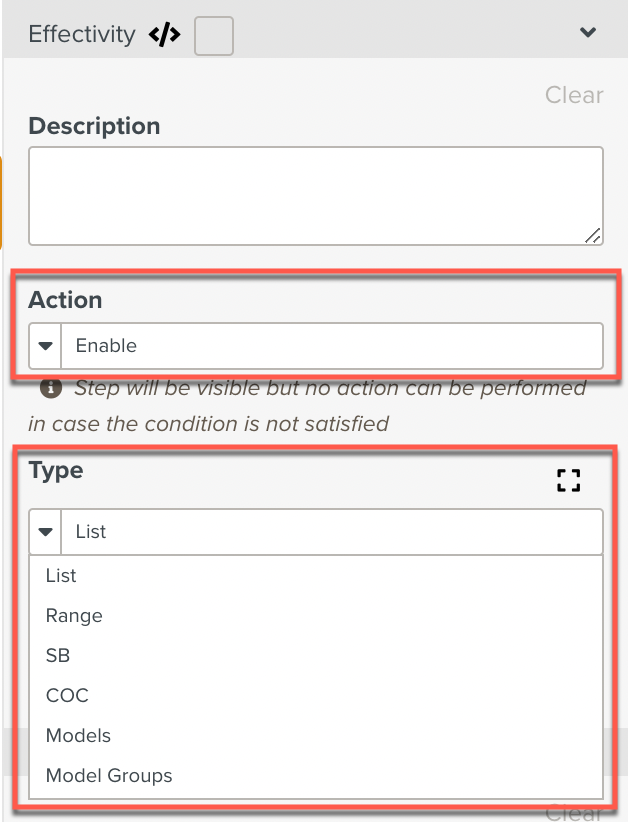Click the Clear link below the Type list
The width and height of the screenshot is (628, 822).
coord(574,813)
